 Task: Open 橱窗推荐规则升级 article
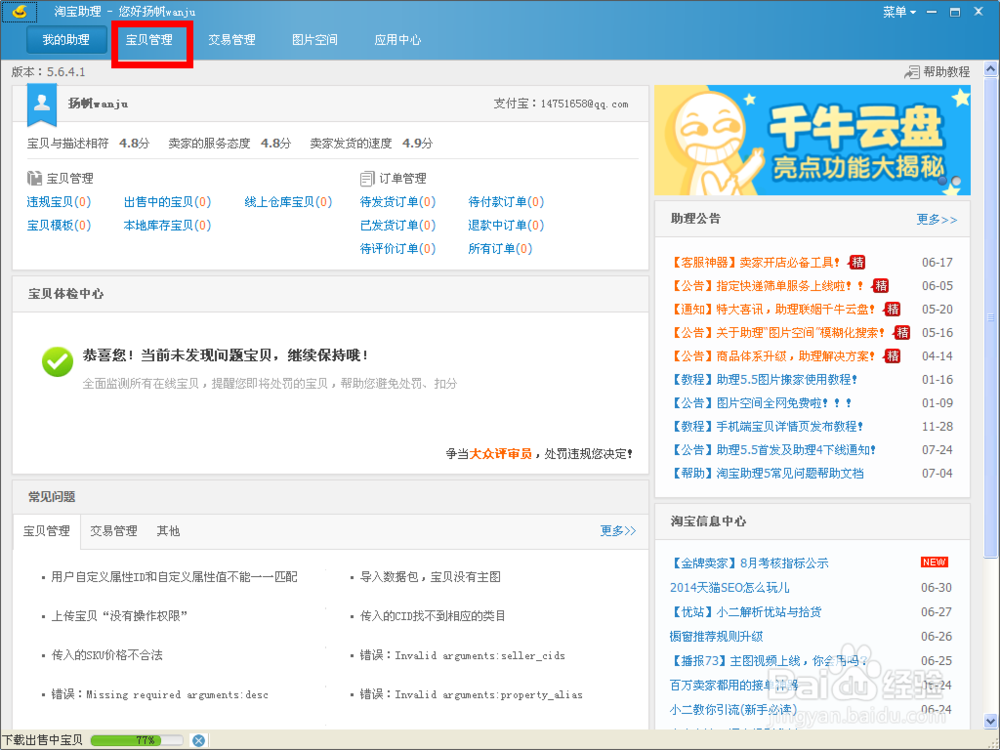point(716,636)
